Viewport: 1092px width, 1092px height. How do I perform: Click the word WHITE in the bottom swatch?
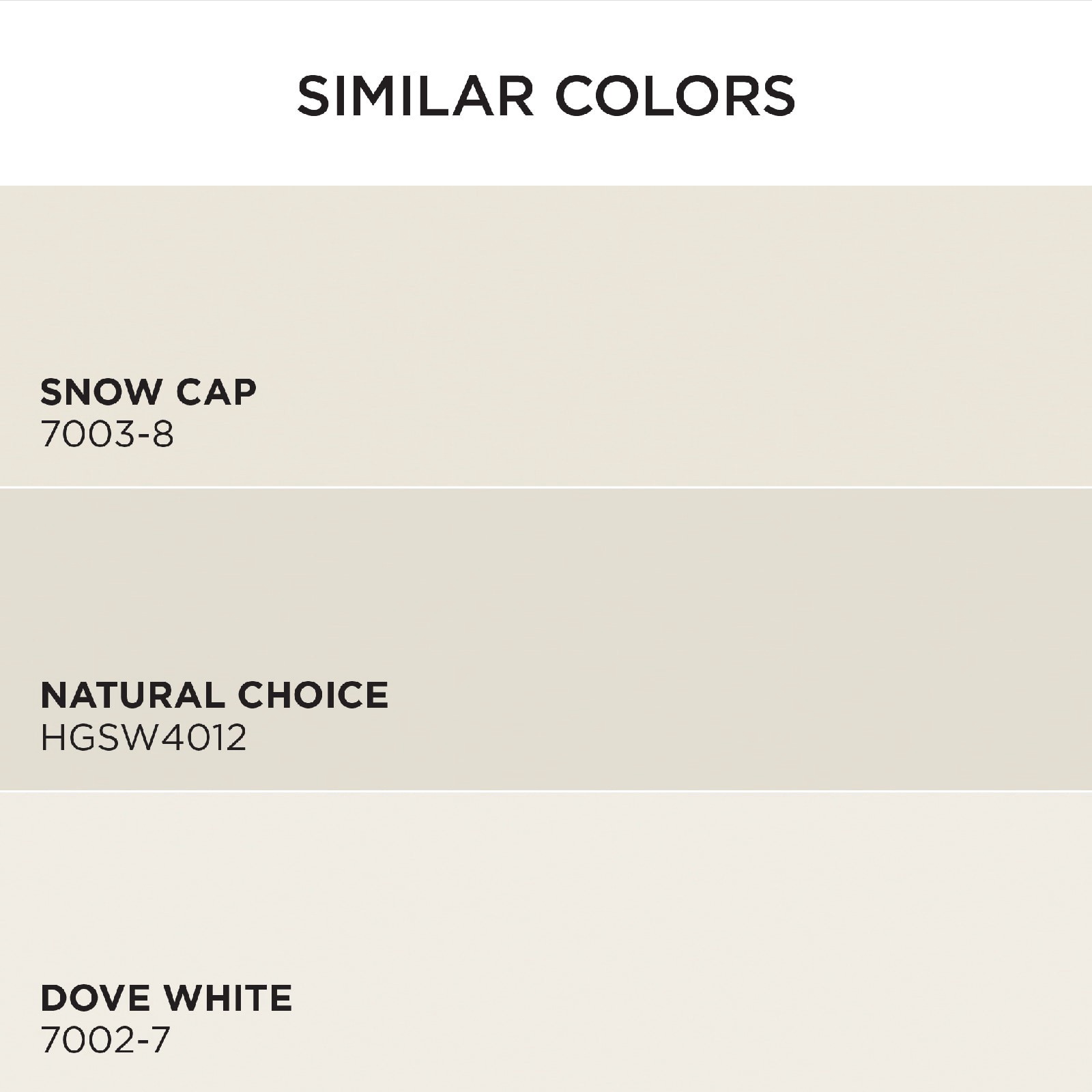coord(228,998)
